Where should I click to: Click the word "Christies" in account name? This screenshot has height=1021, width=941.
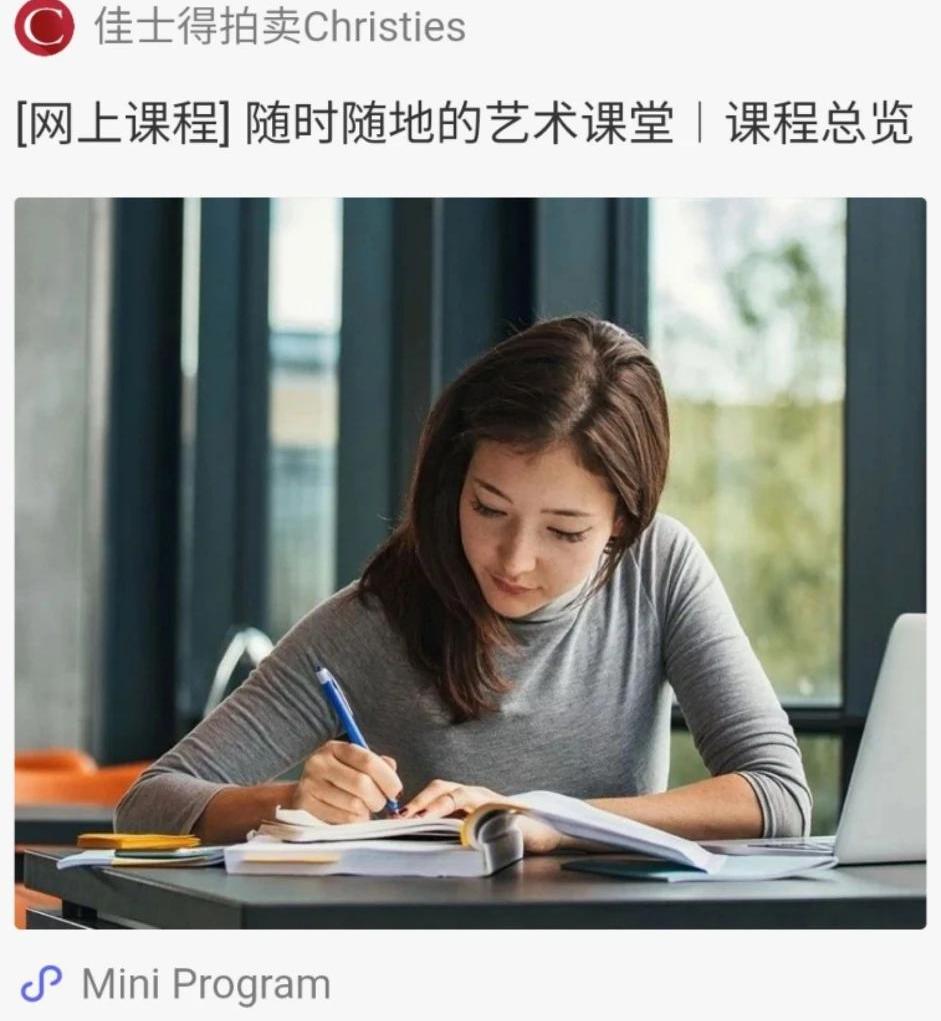coord(385,27)
